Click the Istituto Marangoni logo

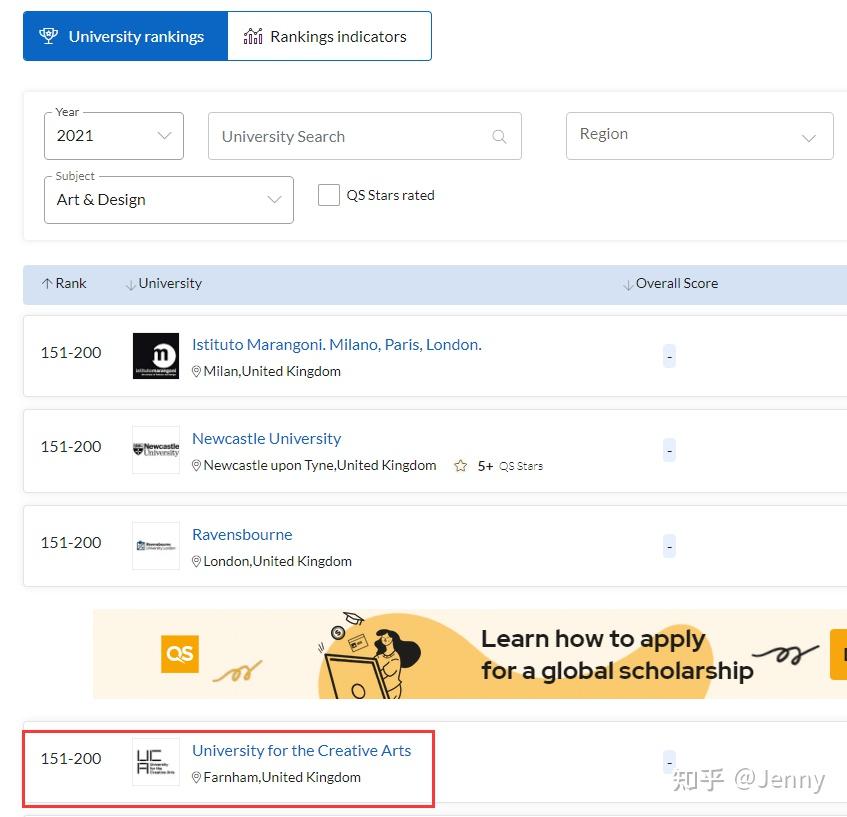(x=156, y=356)
